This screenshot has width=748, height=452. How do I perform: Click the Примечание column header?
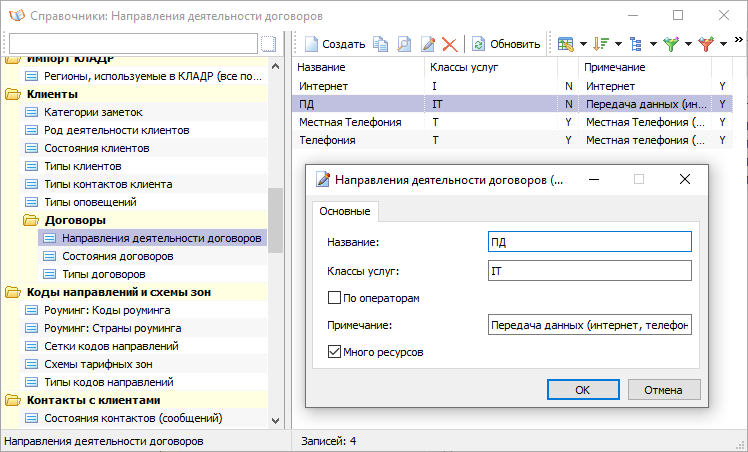[645, 67]
